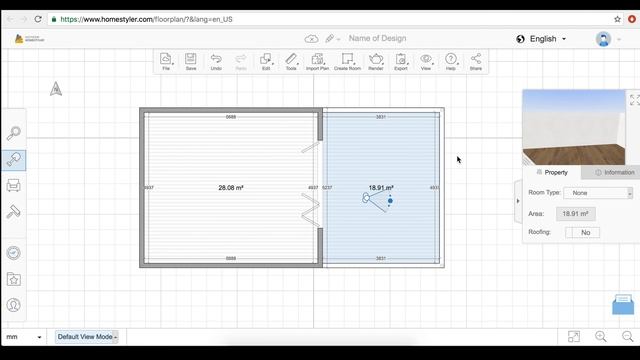Click the browser back arrow
640x360 pixels.
tap(10, 19)
